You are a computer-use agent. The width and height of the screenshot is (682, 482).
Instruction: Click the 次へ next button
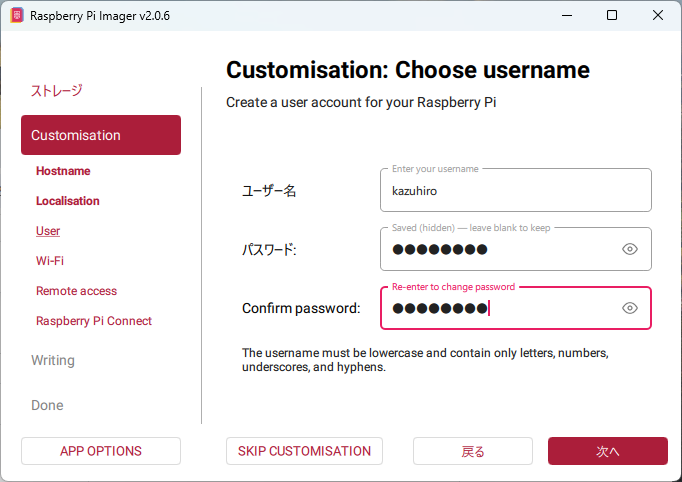click(x=607, y=451)
